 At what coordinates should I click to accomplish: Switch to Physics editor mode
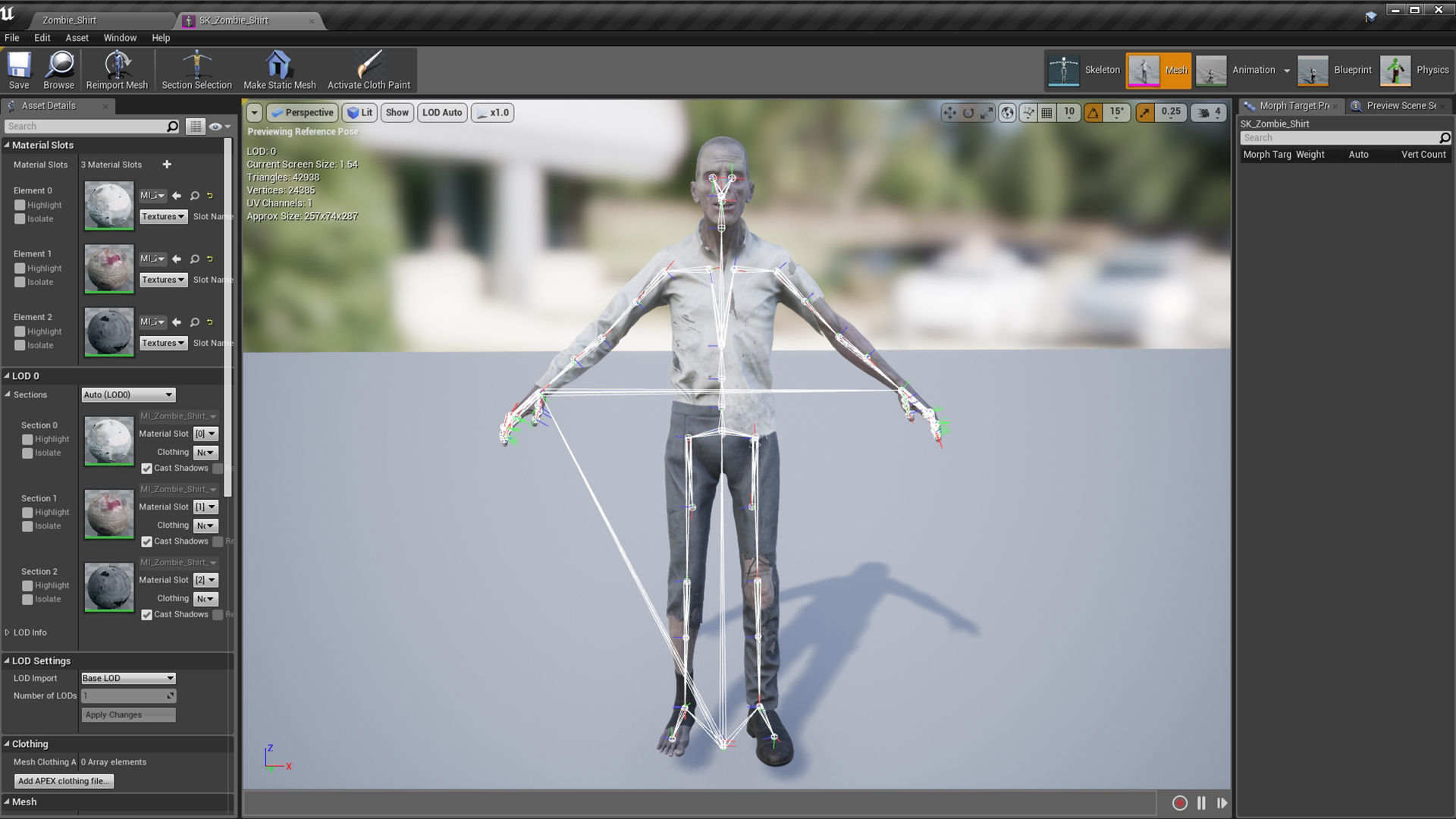point(1414,70)
